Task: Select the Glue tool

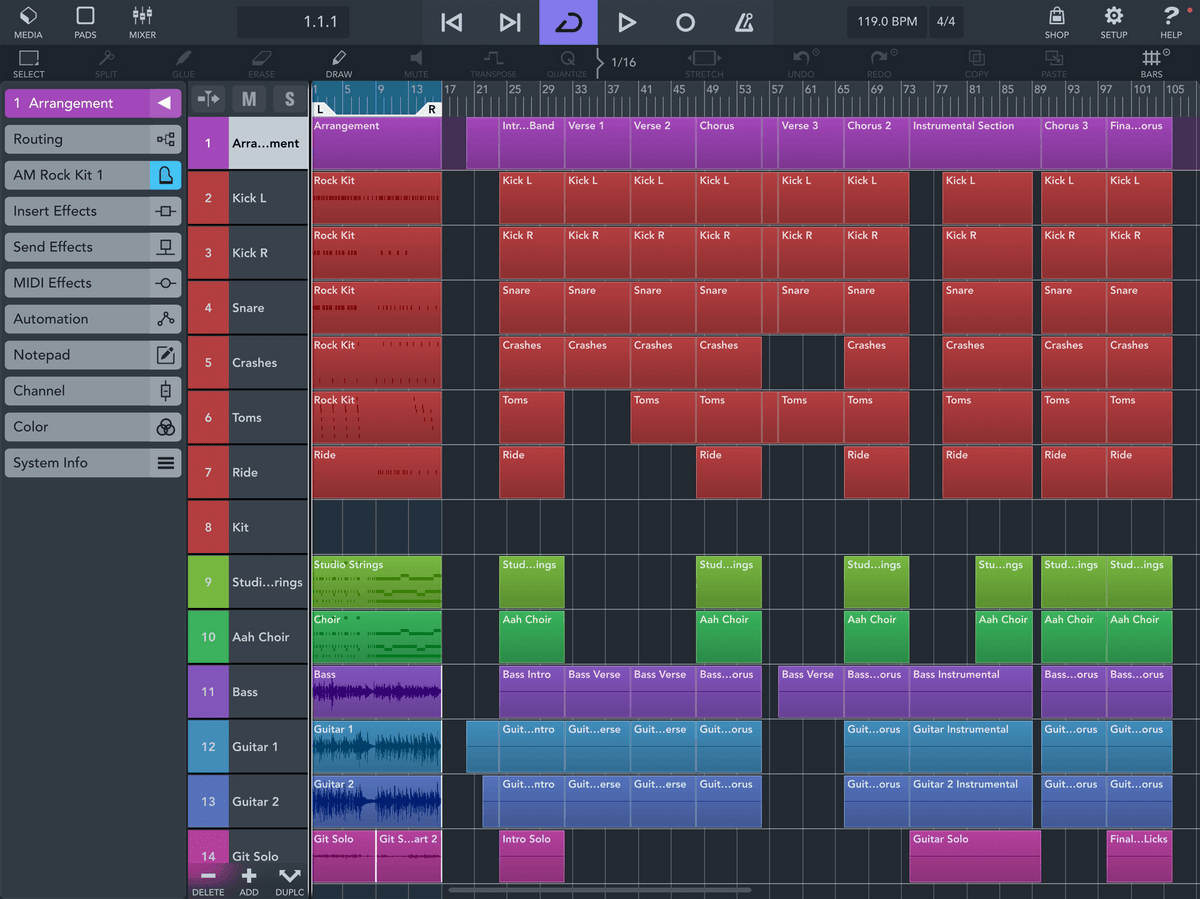Action: (183, 63)
